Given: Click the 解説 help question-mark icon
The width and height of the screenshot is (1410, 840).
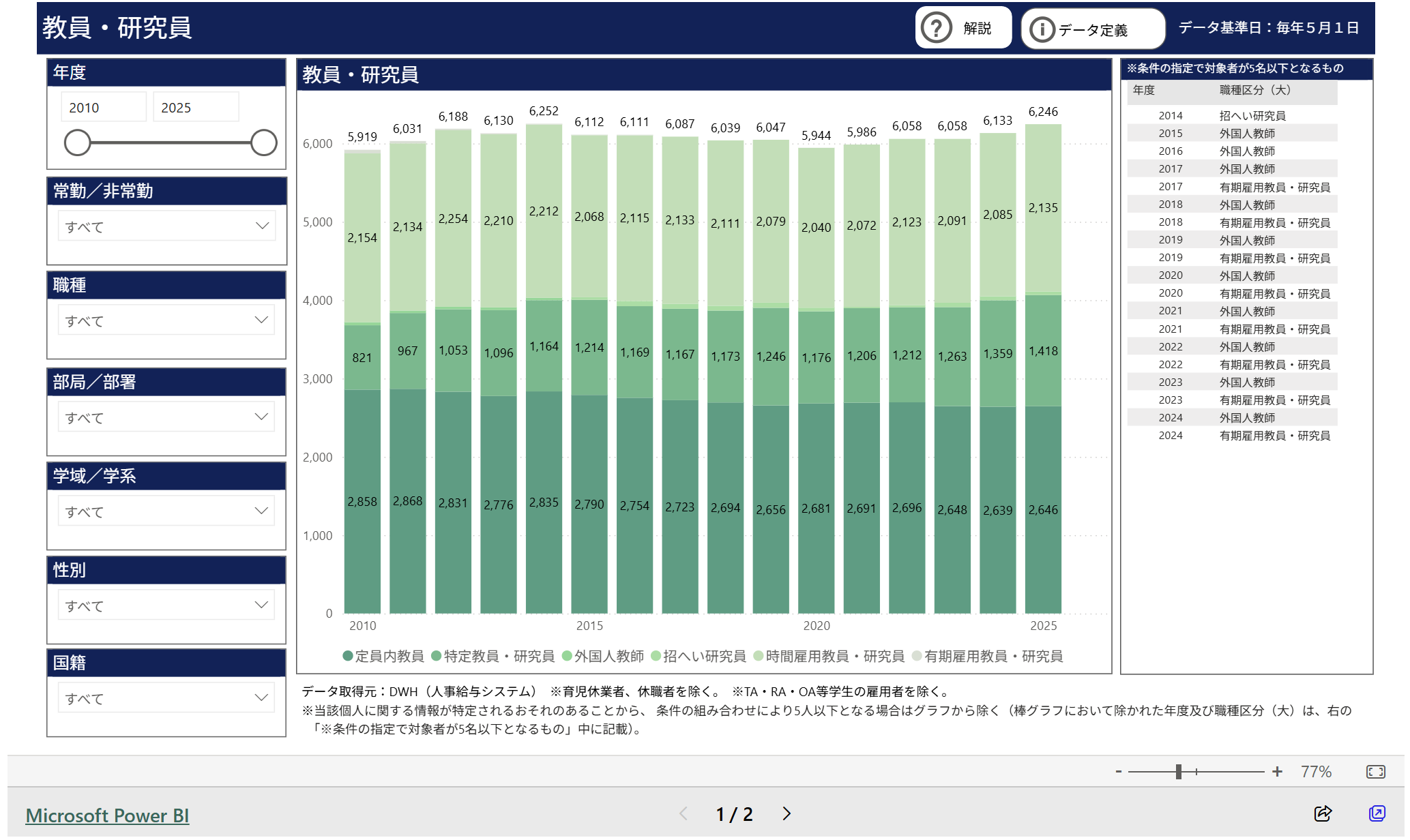Looking at the screenshot, I should pos(936,29).
